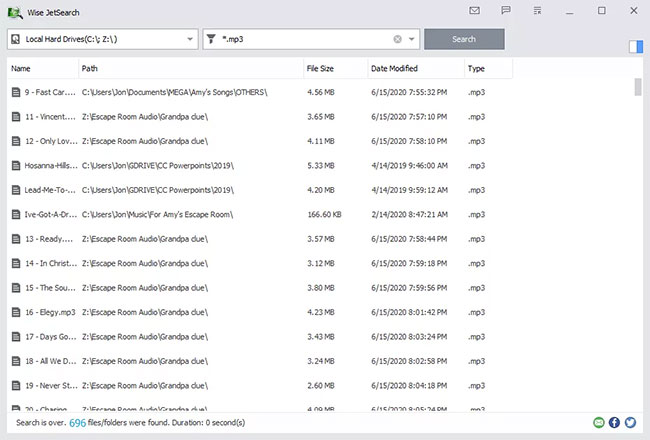Share via the green email icon in status bar

(x=599, y=423)
